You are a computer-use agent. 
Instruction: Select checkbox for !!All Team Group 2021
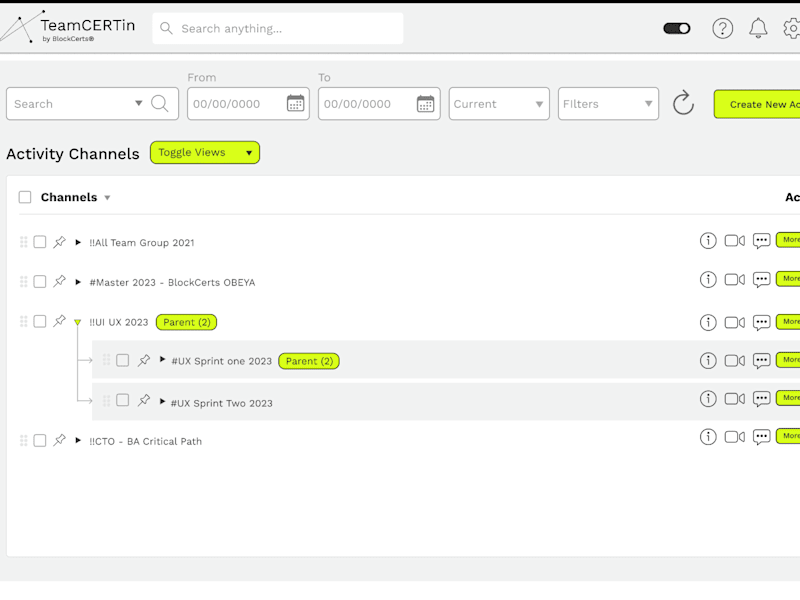tap(40, 242)
